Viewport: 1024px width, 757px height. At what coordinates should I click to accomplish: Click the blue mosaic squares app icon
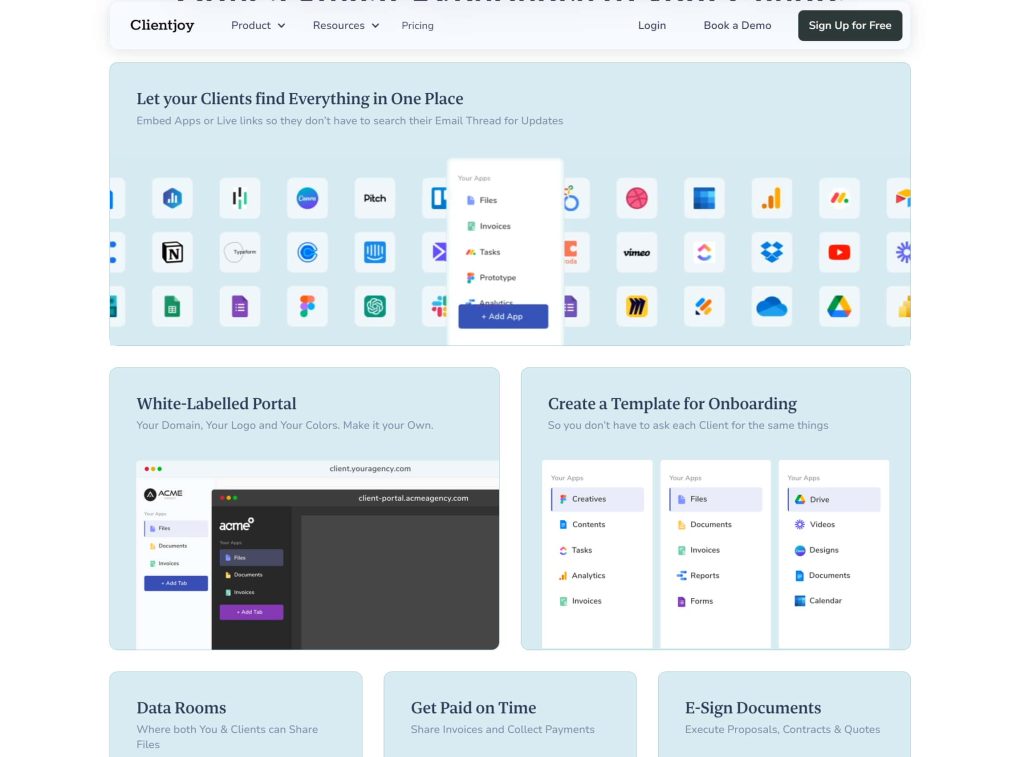[704, 198]
